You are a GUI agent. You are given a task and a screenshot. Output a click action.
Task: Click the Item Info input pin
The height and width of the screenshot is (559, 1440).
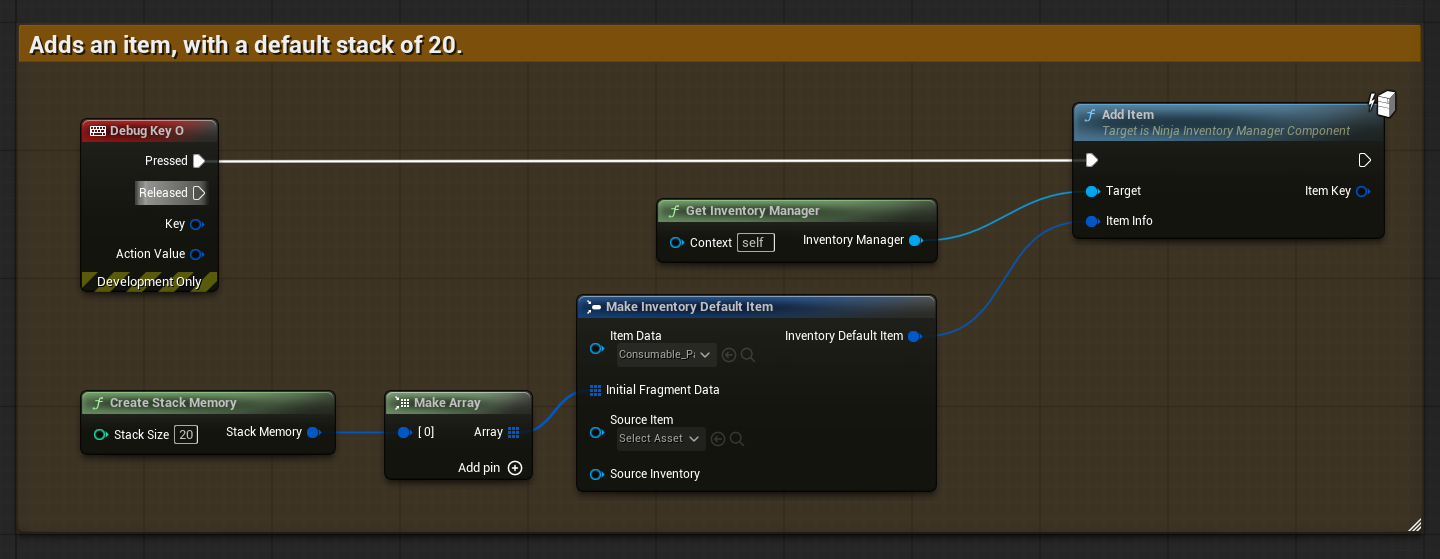pos(1092,221)
